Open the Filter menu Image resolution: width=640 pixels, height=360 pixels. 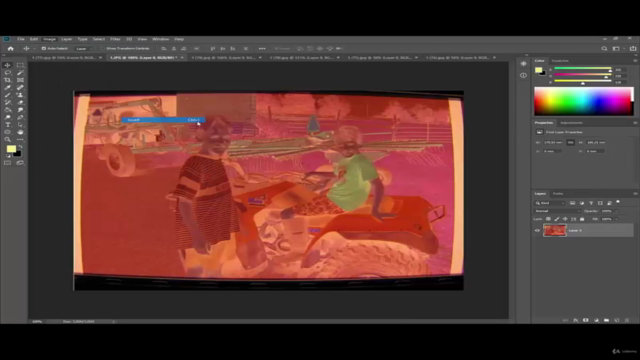(x=115, y=39)
